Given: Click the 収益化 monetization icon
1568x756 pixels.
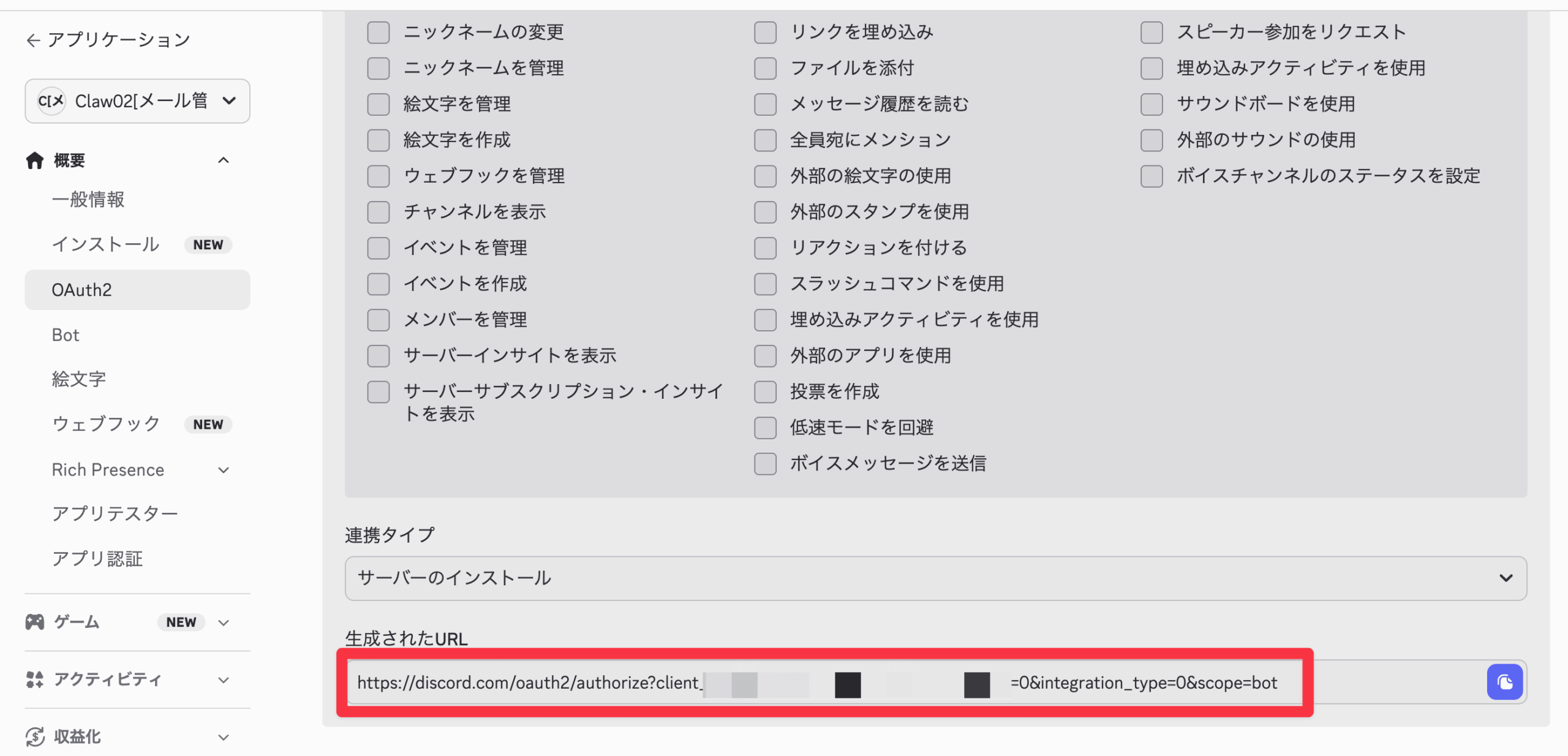Looking at the screenshot, I should coord(35,736).
